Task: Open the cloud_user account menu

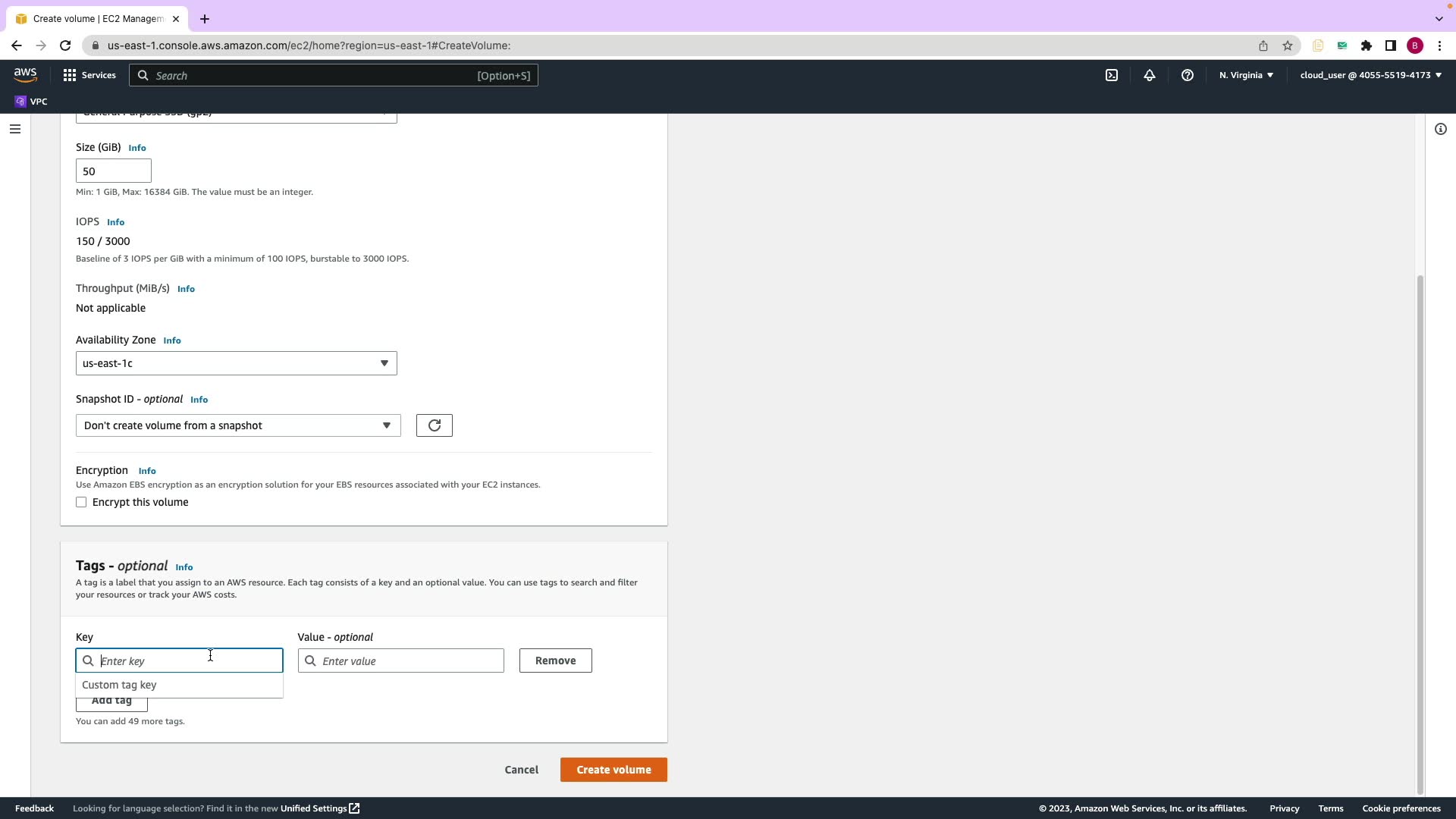Action: pyautogui.click(x=1370, y=75)
